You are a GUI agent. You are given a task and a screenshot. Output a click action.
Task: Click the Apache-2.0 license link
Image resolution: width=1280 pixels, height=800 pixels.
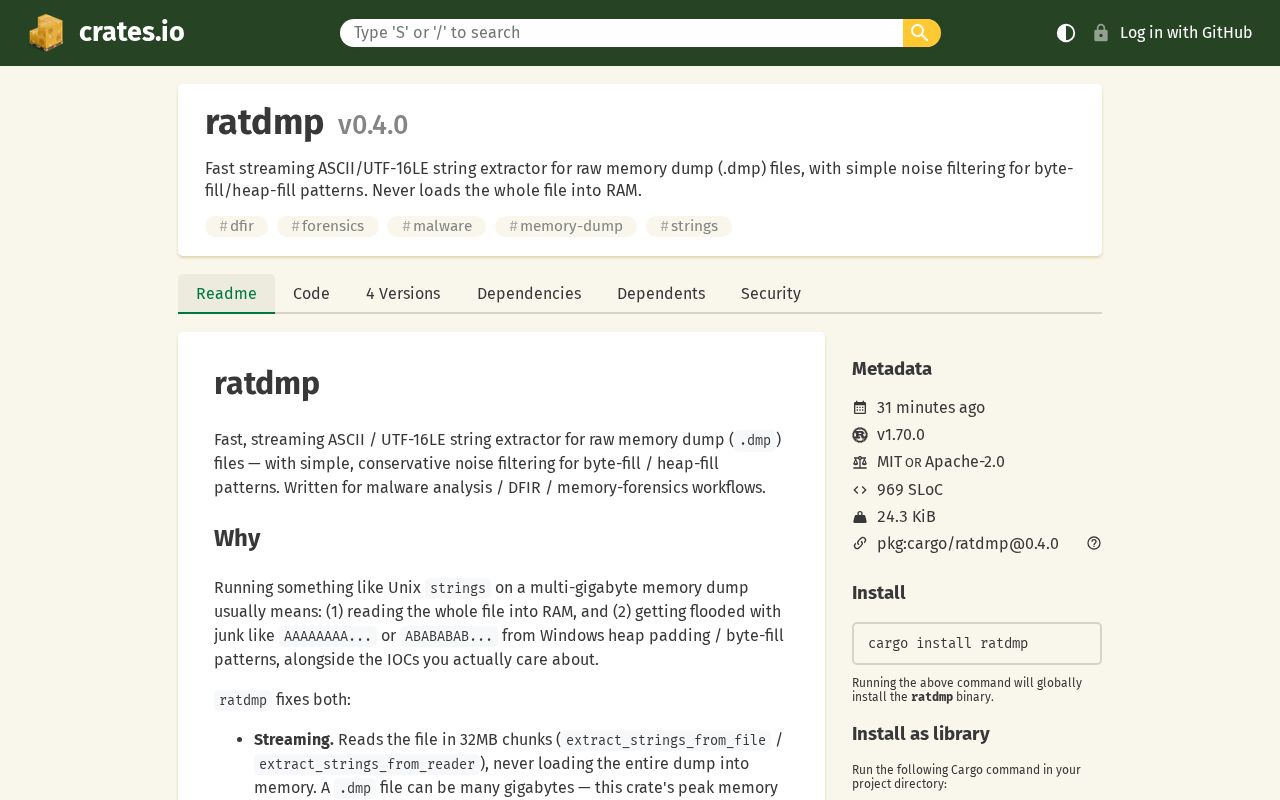coord(965,462)
